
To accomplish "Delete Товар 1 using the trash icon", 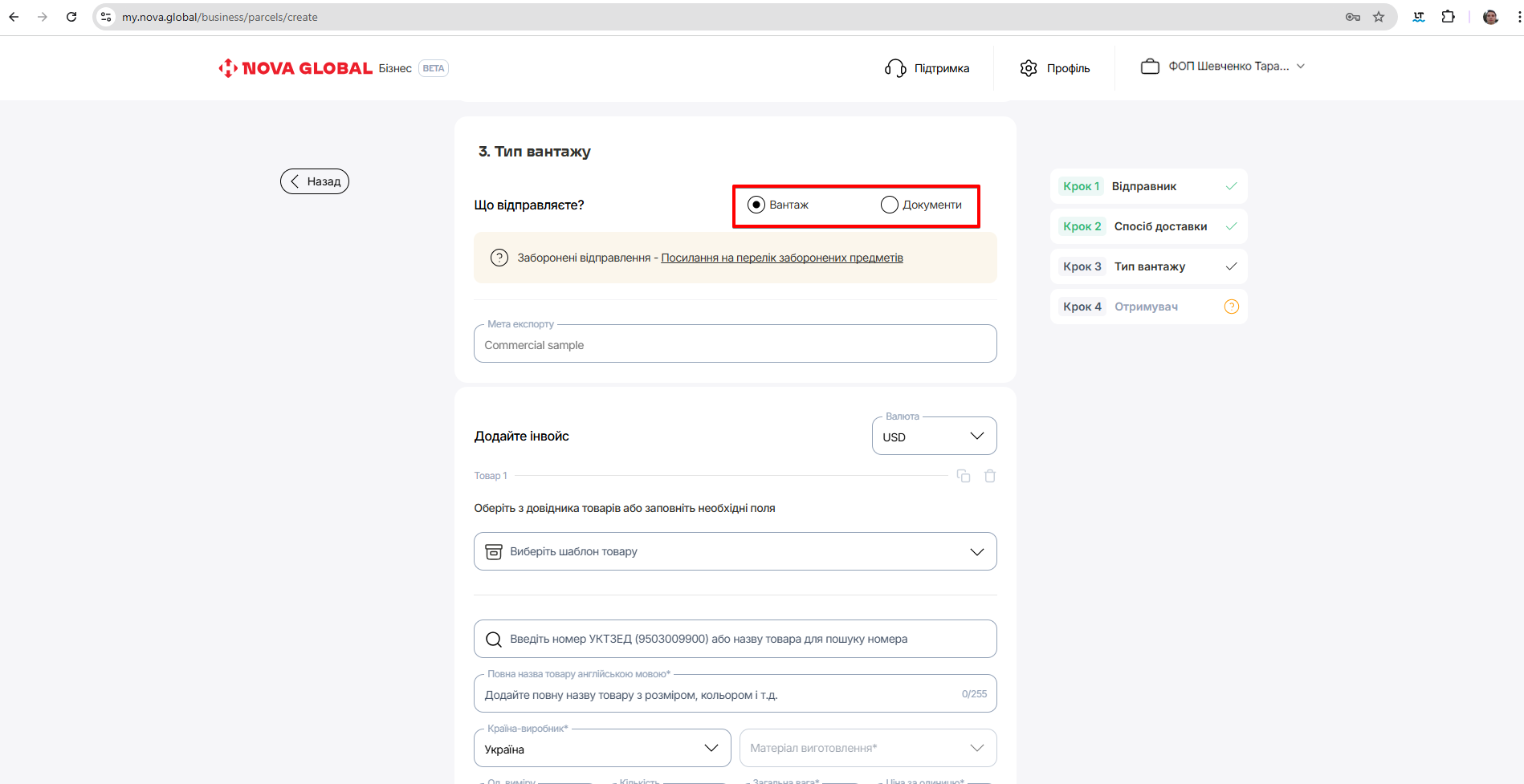I will click(x=990, y=476).
